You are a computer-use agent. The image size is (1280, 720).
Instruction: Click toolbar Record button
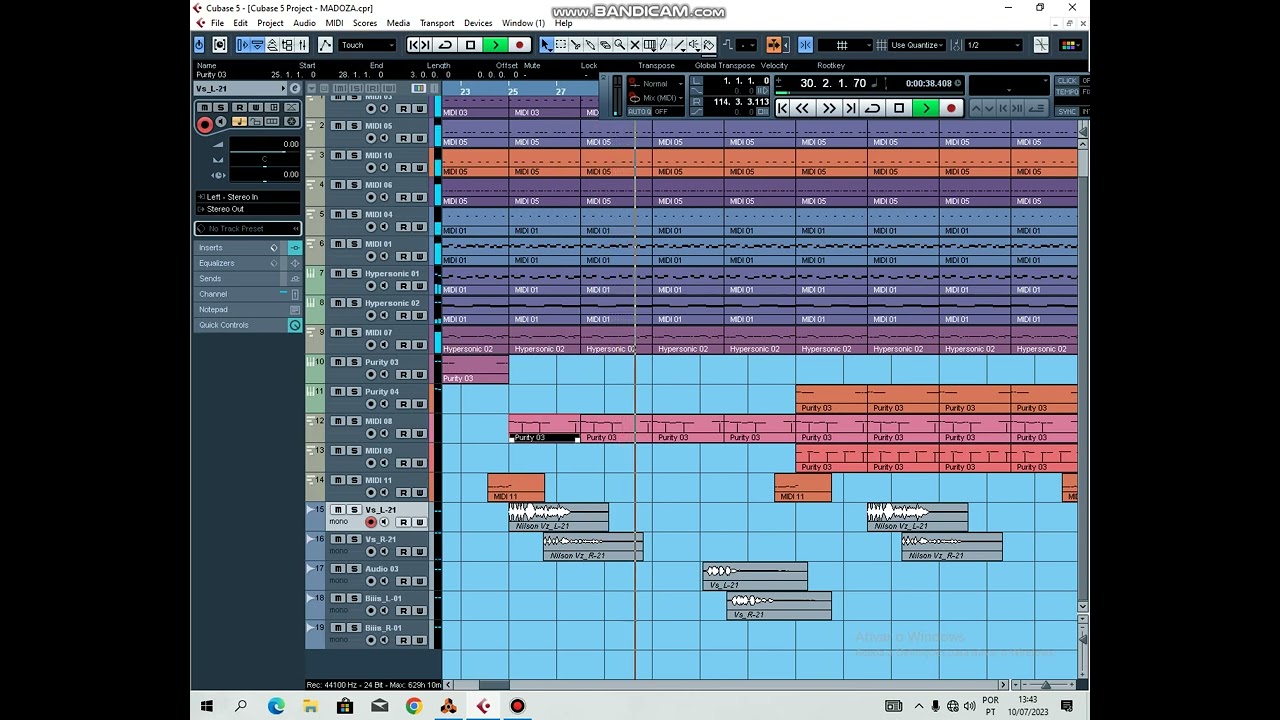click(x=519, y=45)
